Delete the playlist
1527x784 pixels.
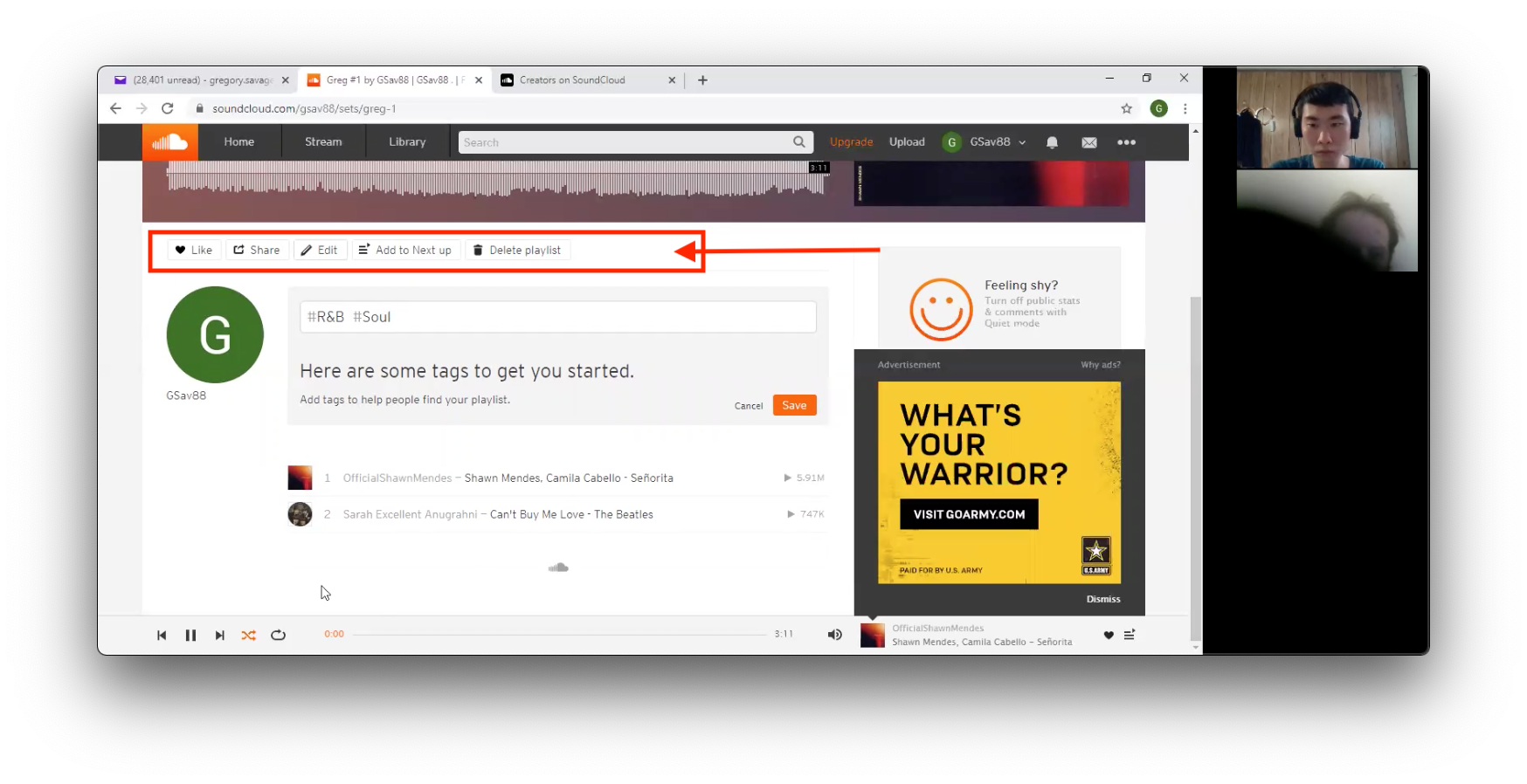[517, 250]
